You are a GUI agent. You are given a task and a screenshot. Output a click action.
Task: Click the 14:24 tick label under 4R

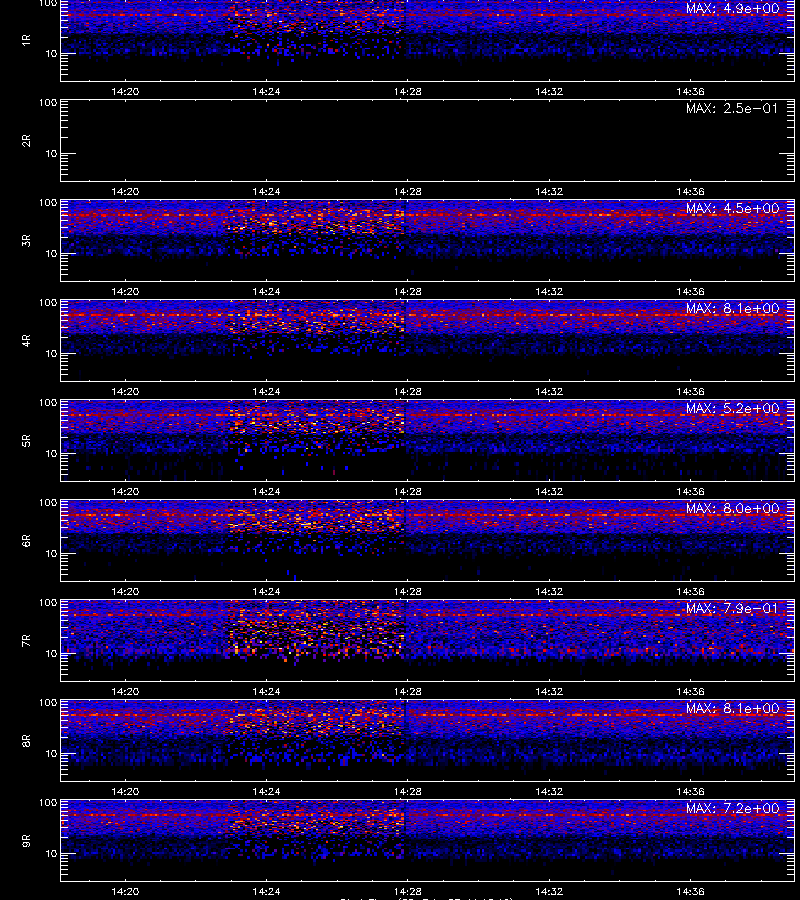point(266,391)
